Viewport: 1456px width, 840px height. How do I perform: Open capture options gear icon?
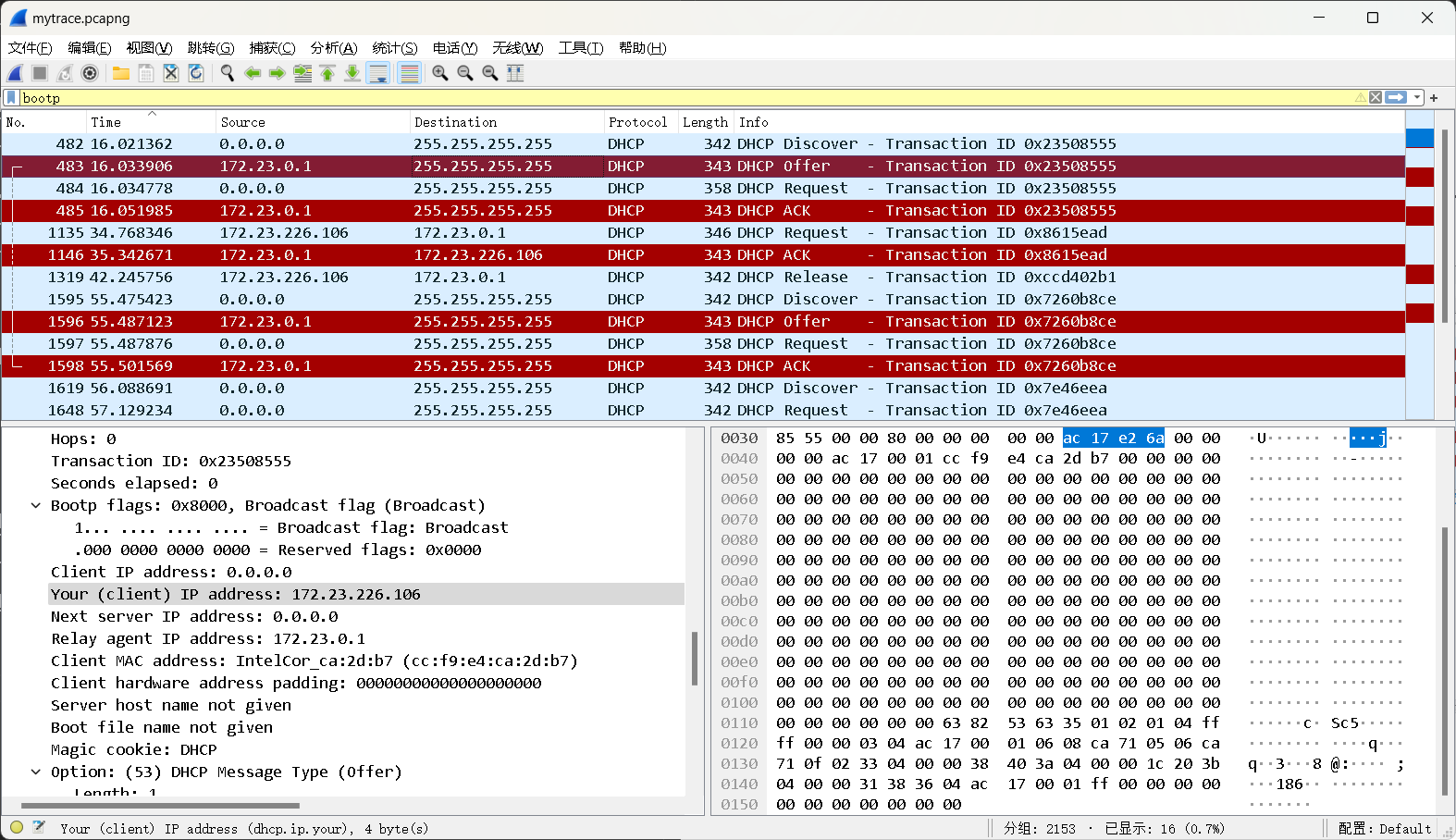(x=90, y=73)
